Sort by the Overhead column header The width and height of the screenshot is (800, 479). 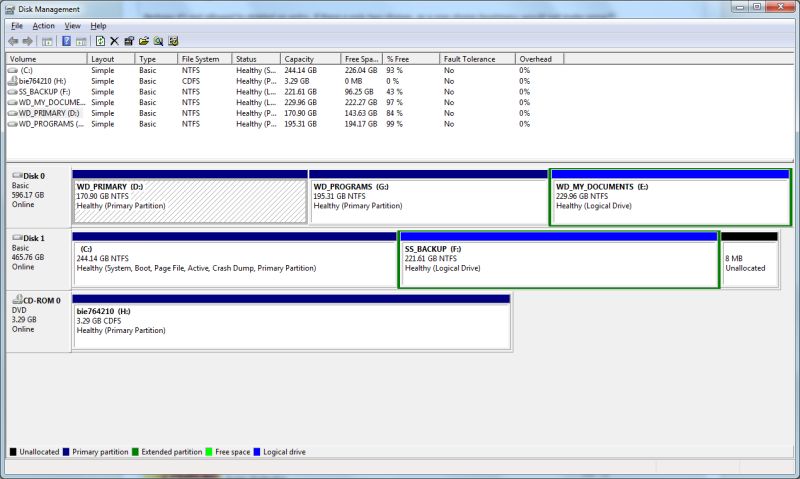539,59
